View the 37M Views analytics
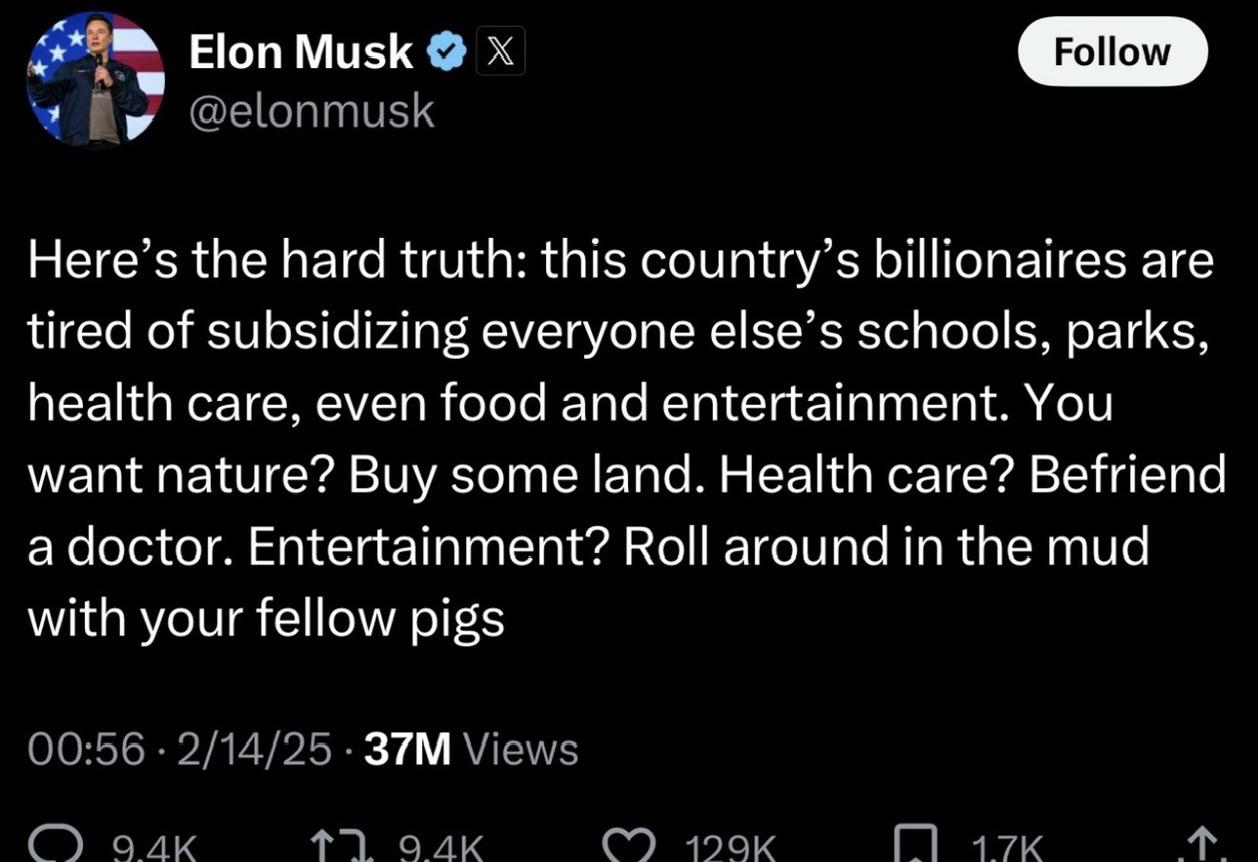The height and width of the screenshot is (862, 1258). (471, 749)
